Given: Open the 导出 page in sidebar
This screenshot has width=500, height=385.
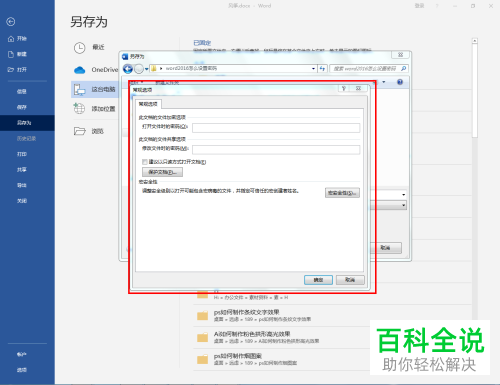Looking at the screenshot, I should (x=22, y=185).
